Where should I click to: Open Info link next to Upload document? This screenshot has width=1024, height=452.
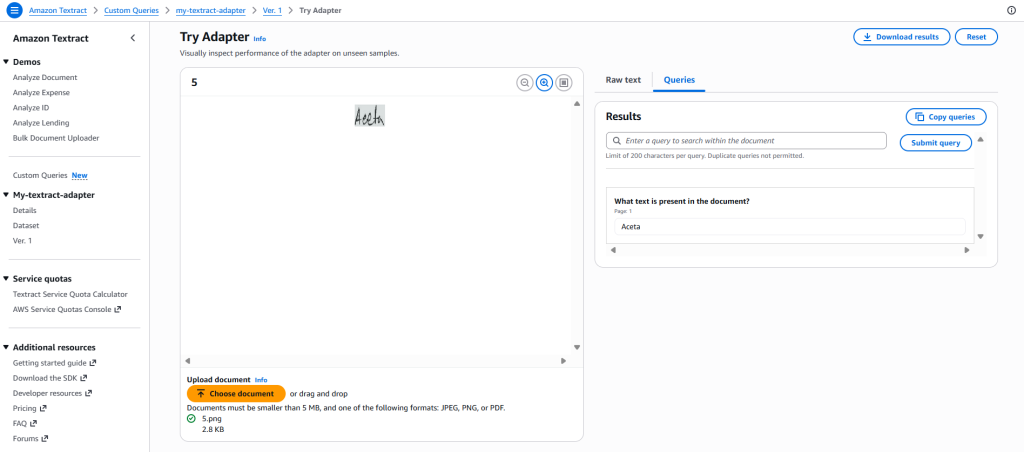pyautogui.click(x=261, y=380)
